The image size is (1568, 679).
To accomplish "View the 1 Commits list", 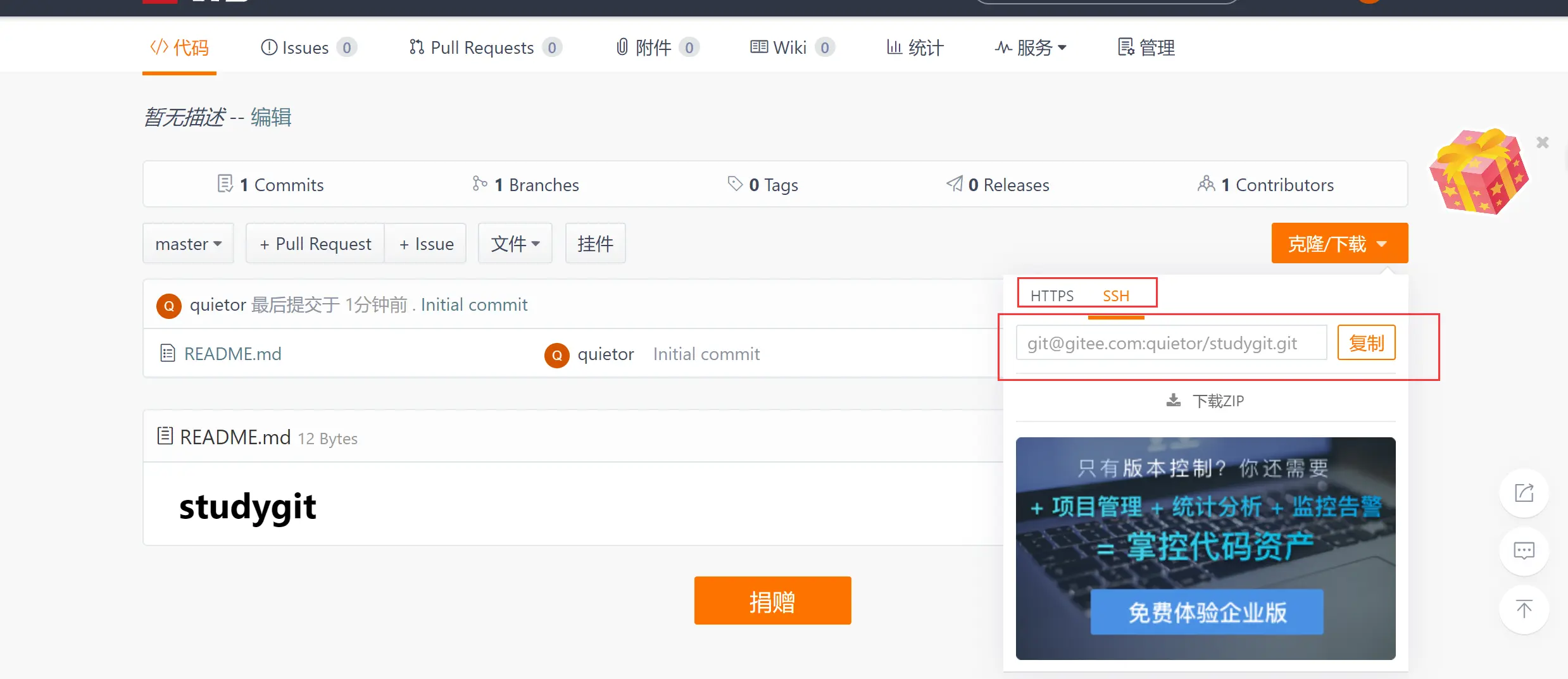I will tap(270, 185).
